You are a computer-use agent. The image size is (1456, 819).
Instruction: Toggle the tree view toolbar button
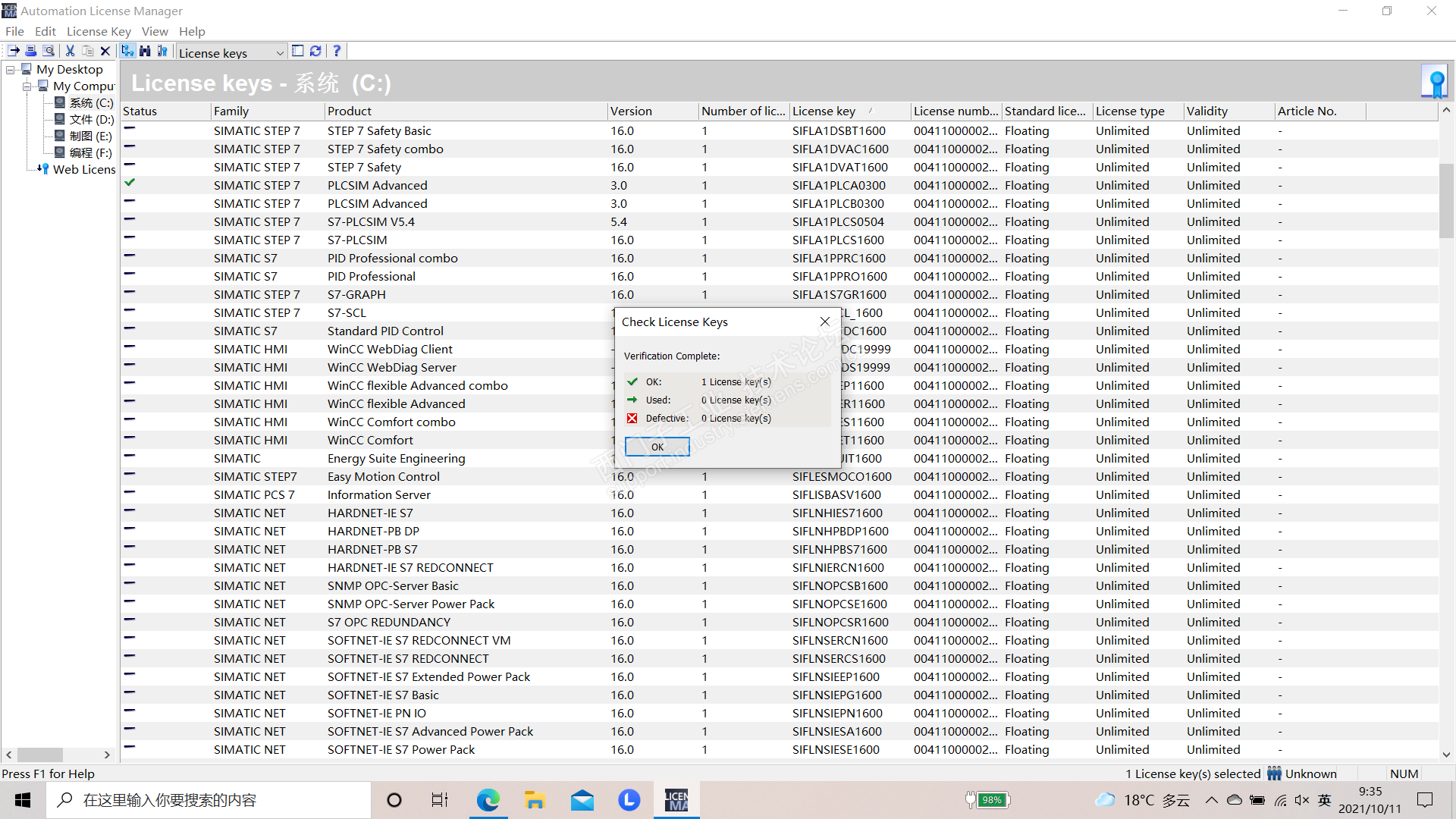click(x=127, y=51)
